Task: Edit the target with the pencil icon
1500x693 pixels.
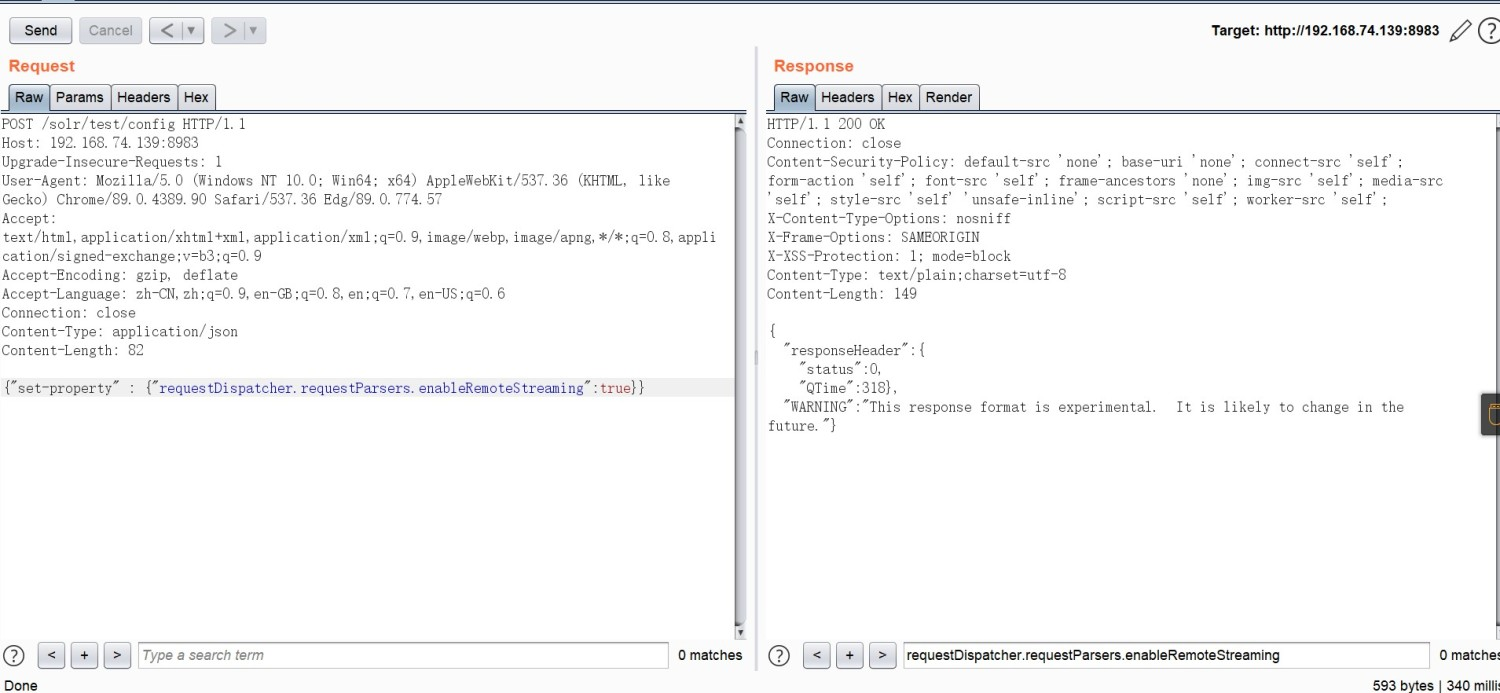Action: click(1460, 31)
